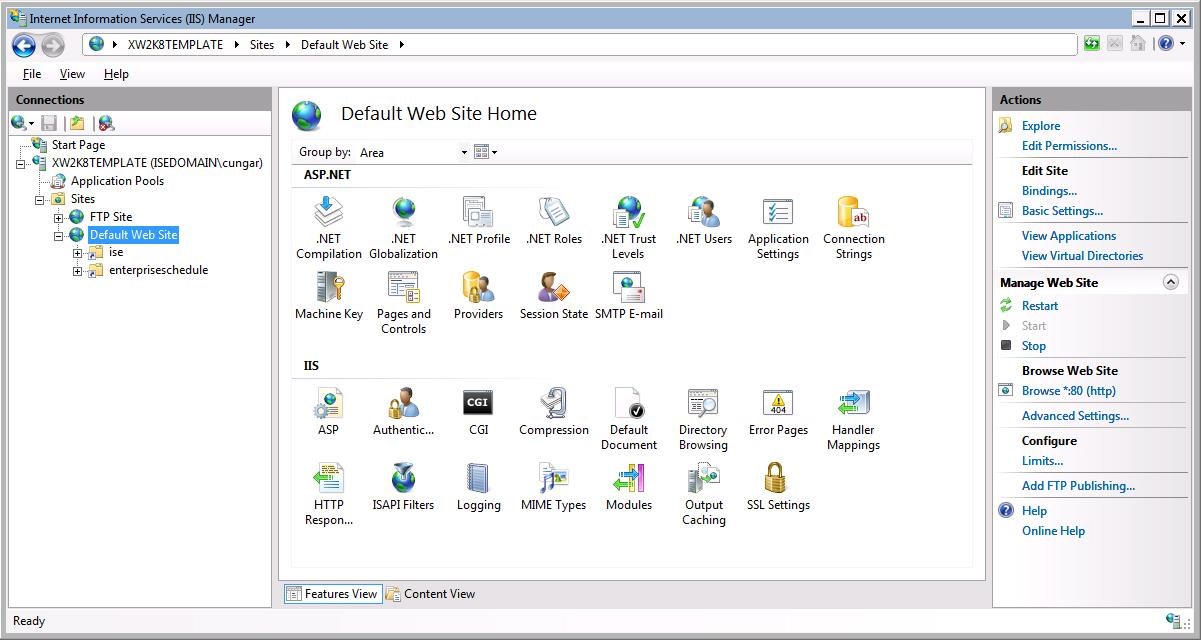
Task: Expand the enterpriseschedule application node
Action: click(x=78, y=271)
